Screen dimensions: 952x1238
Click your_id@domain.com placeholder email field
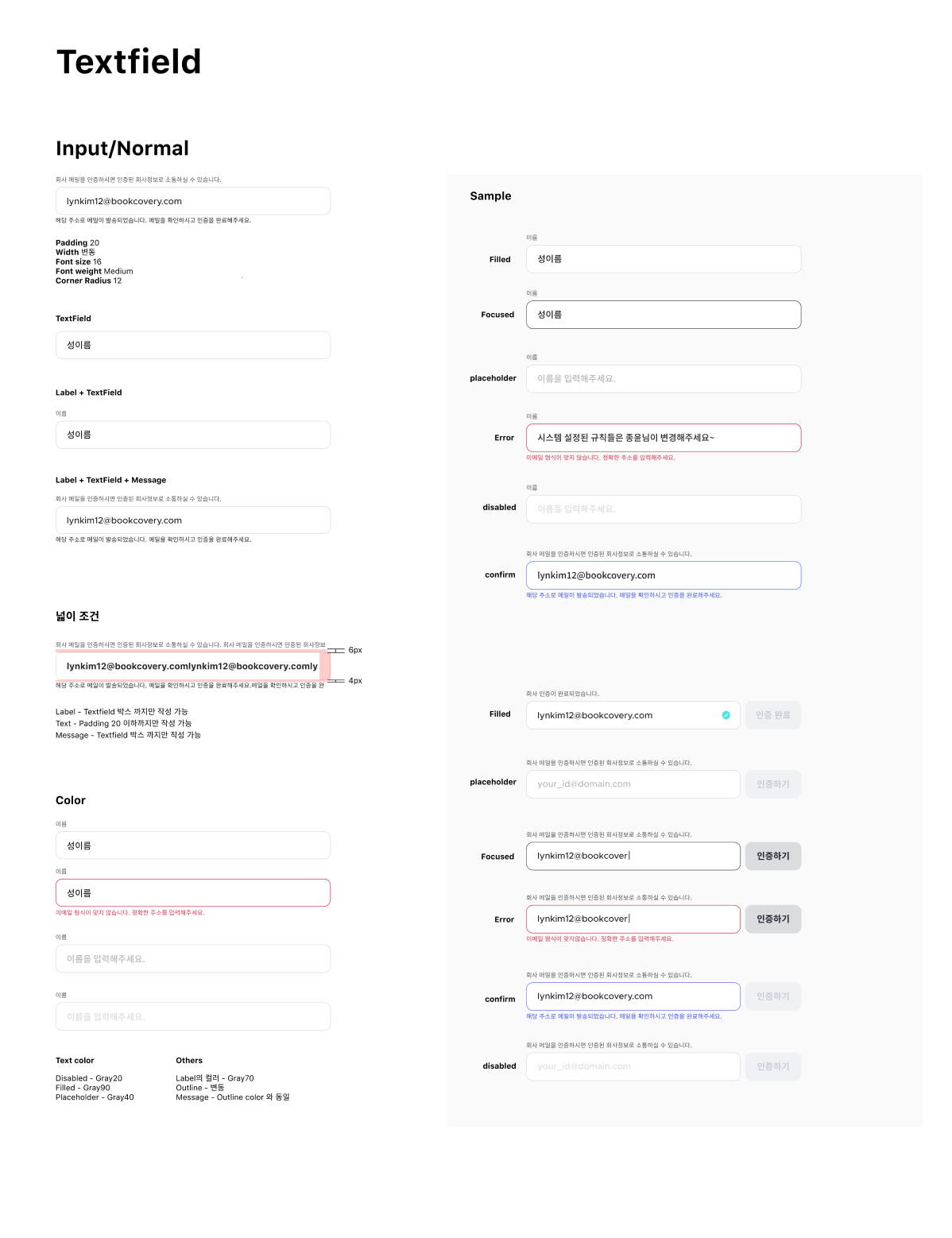point(633,784)
